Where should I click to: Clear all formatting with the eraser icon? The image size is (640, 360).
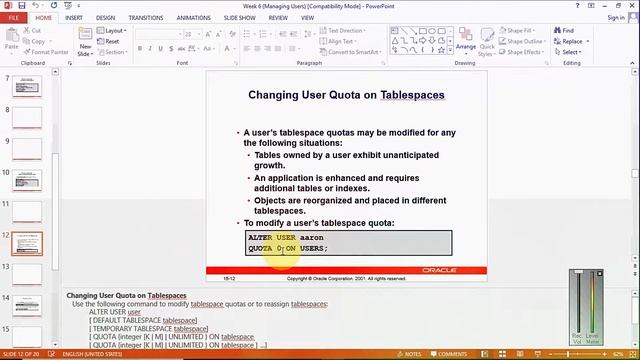(233, 34)
